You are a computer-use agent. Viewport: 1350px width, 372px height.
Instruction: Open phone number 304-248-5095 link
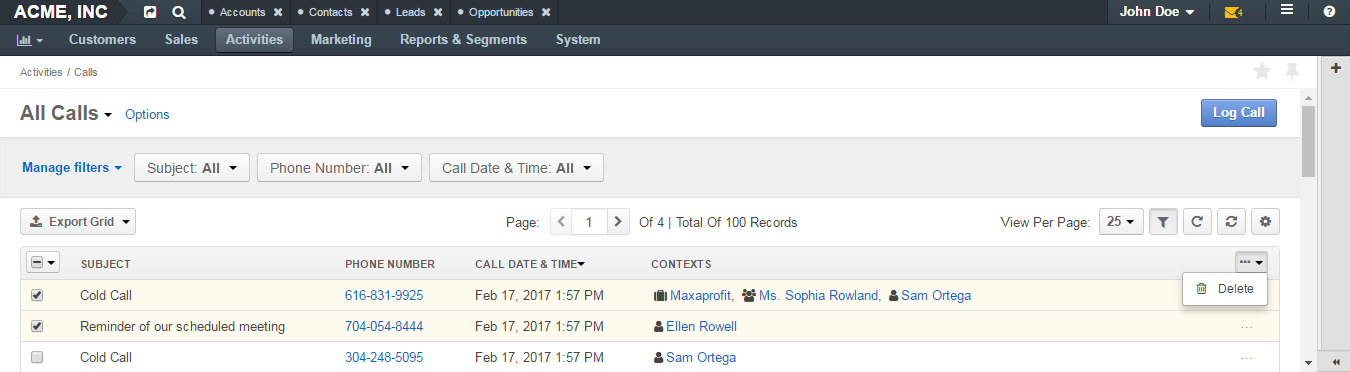pos(384,357)
